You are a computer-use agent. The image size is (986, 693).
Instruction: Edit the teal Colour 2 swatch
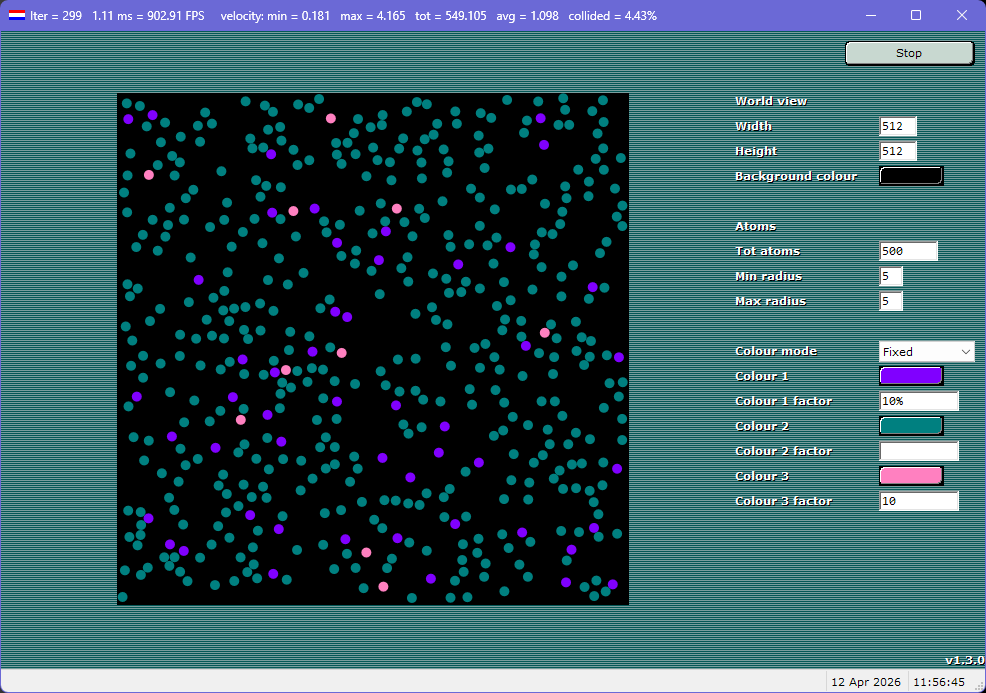[910, 425]
